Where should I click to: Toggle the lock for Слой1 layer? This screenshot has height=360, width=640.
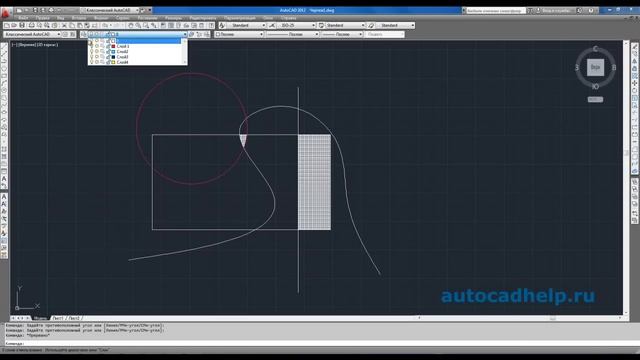[x=108, y=46]
